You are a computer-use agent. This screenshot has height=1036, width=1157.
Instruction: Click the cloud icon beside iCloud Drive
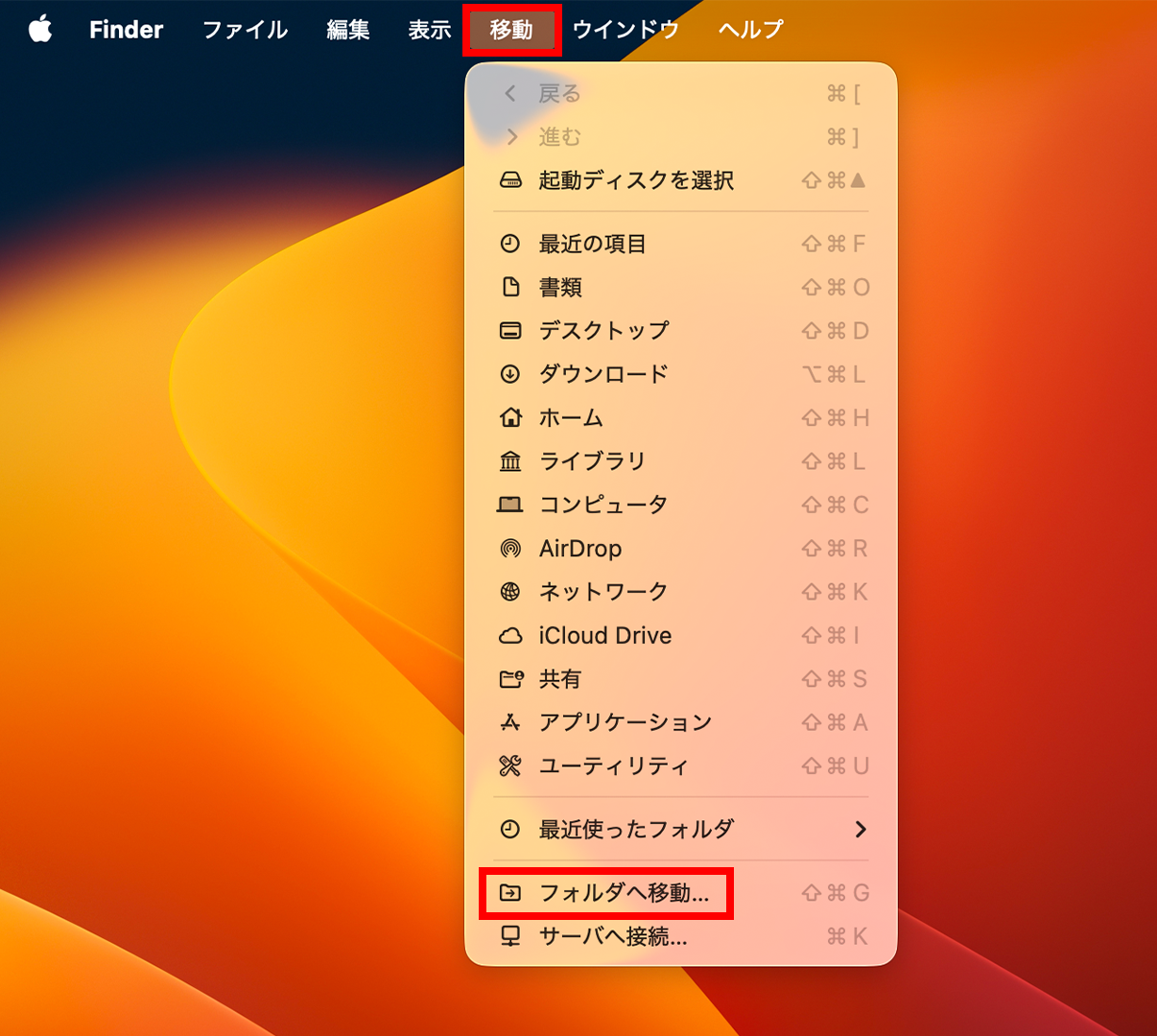coord(510,636)
